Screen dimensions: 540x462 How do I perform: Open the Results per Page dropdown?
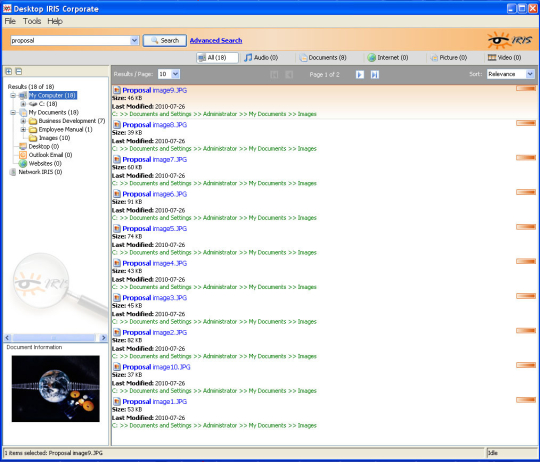coord(175,74)
